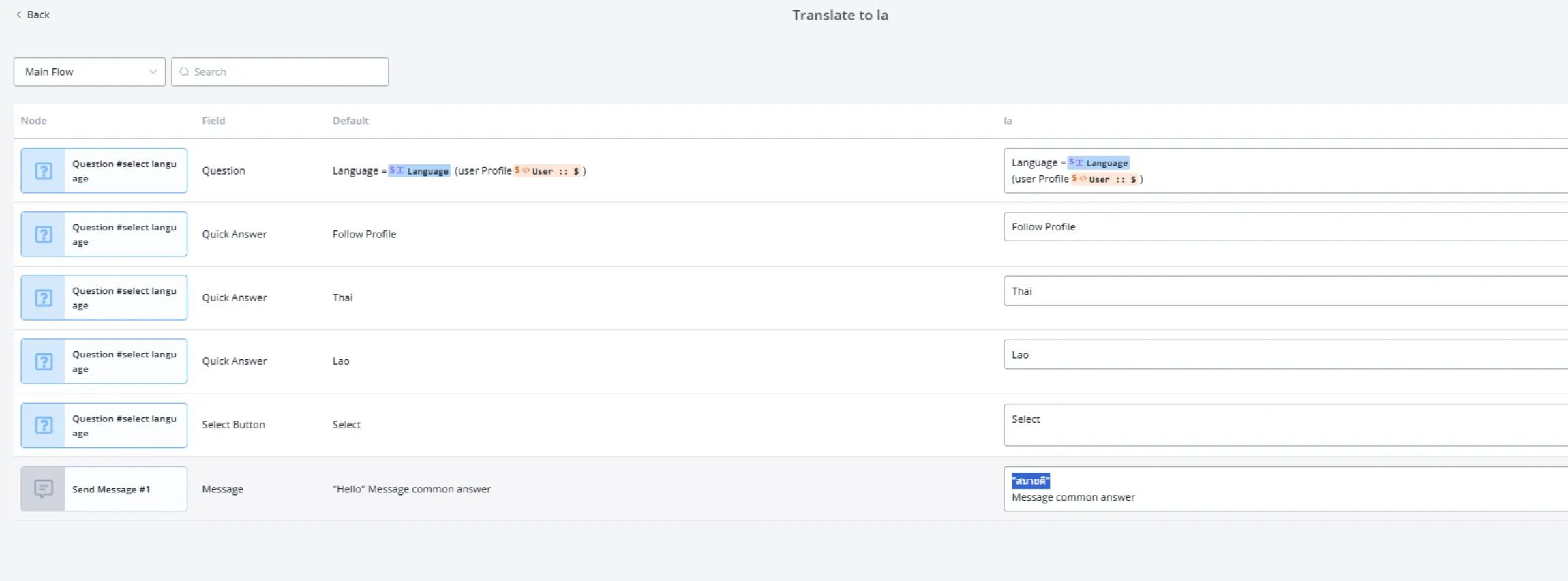Image resolution: width=1568 pixels, height=581 pixels.
Task: Open the Main Flow dropdown
Action: click(x=89, y=72)
